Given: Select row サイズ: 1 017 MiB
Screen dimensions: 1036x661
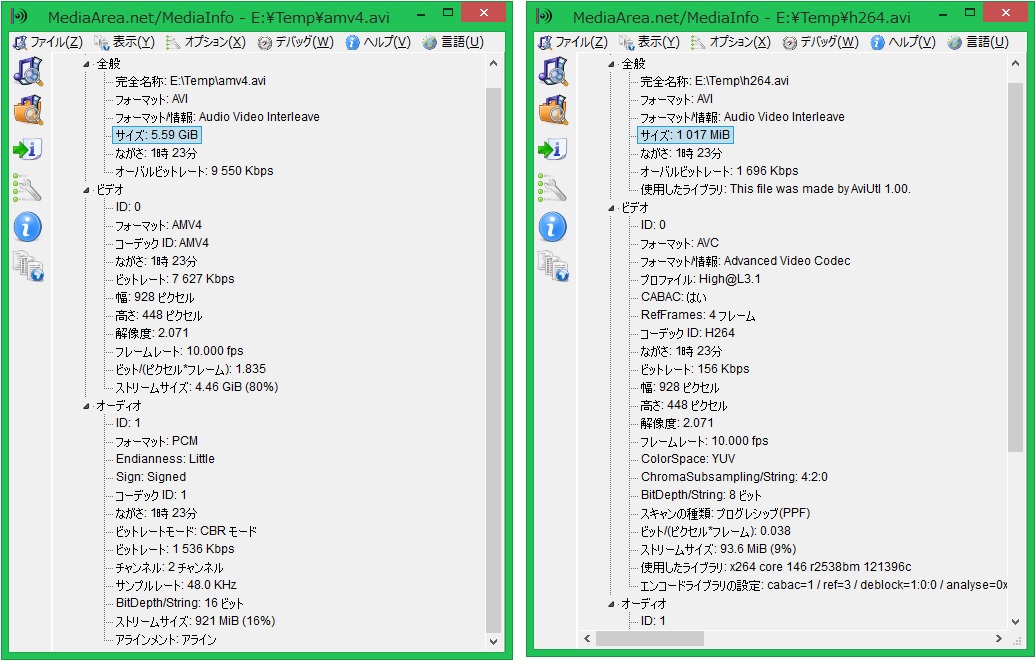Looking at the screenshot, I should tap(684, 135).
